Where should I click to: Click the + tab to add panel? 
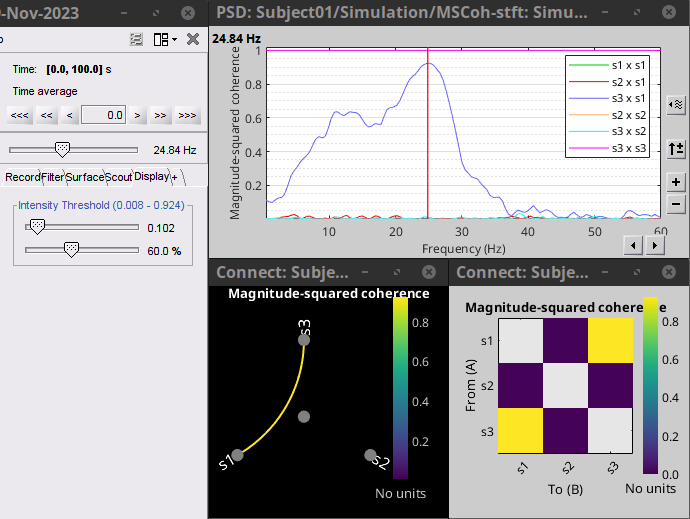174,177
